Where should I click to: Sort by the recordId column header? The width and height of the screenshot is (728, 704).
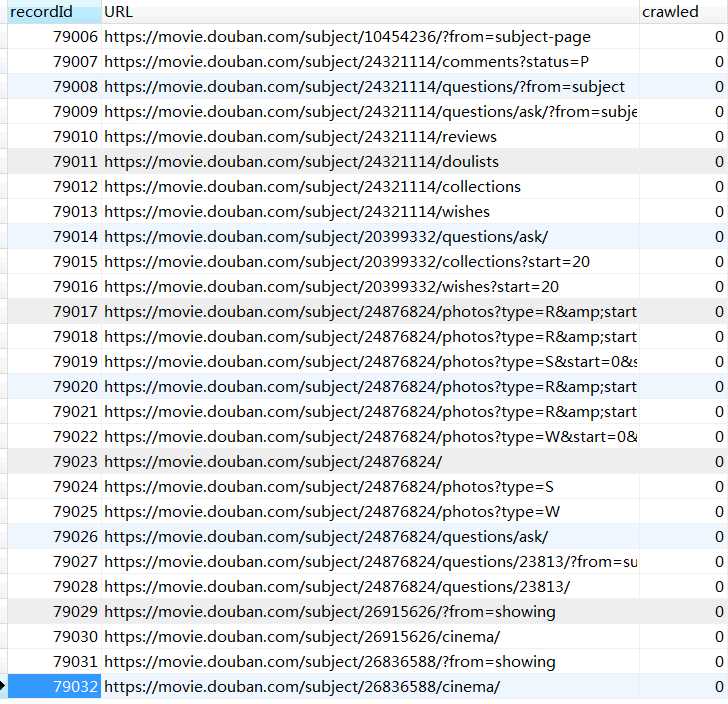54,12
